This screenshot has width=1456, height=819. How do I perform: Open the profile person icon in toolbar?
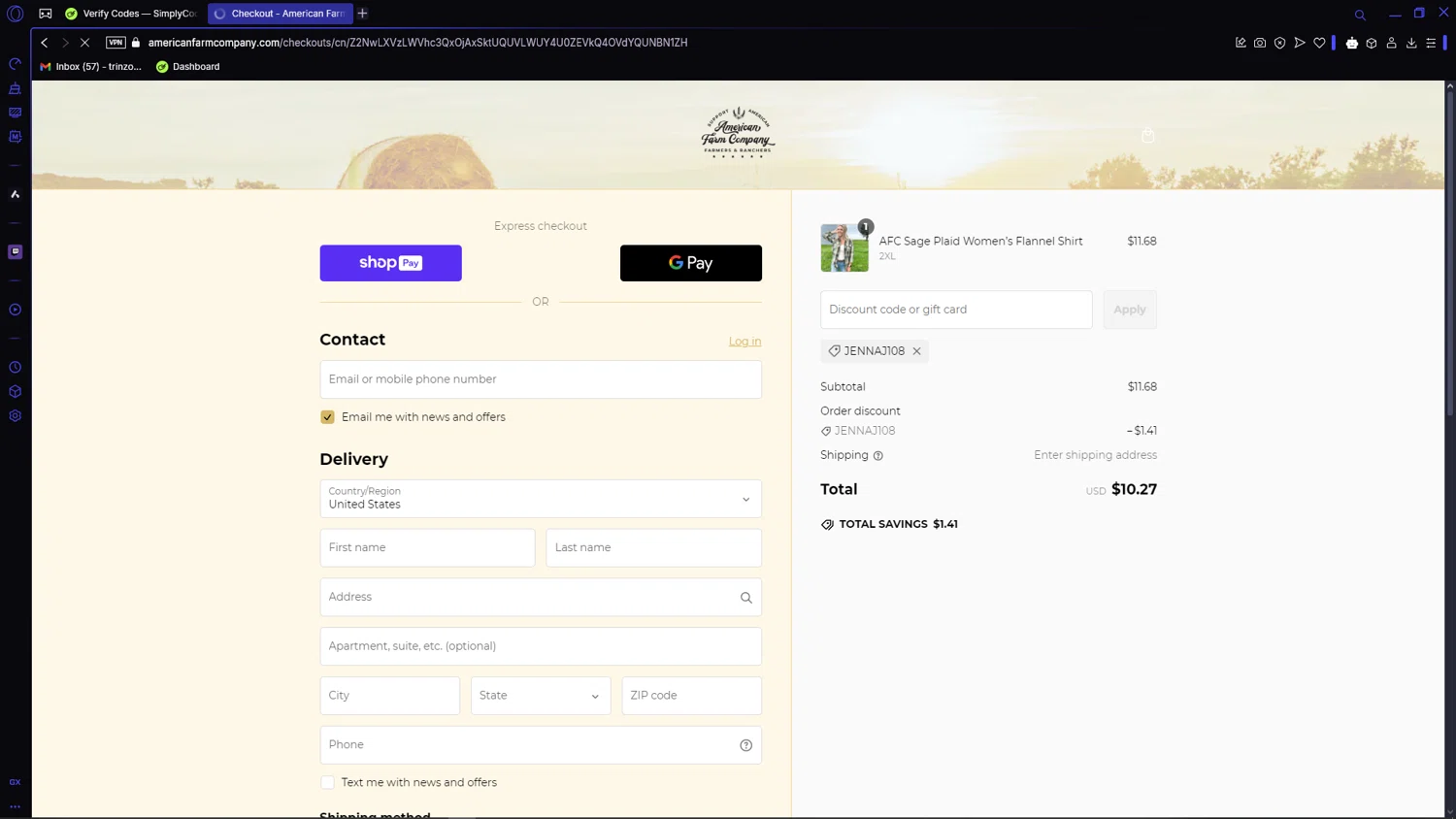1391,43
